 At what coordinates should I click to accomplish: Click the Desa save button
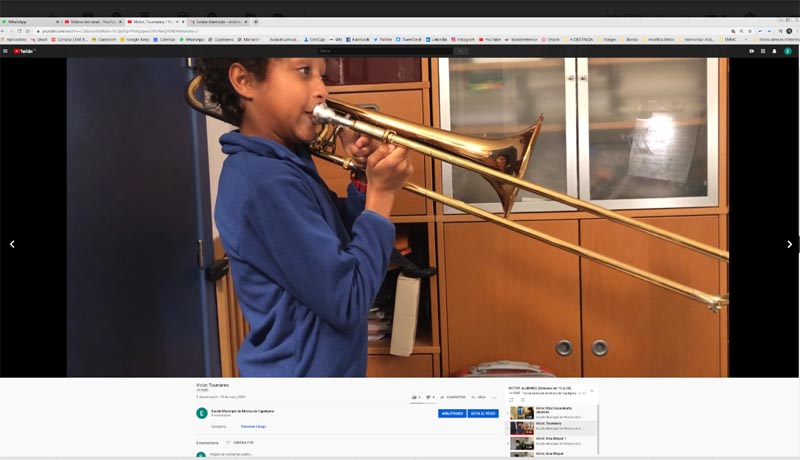point(479,397)
